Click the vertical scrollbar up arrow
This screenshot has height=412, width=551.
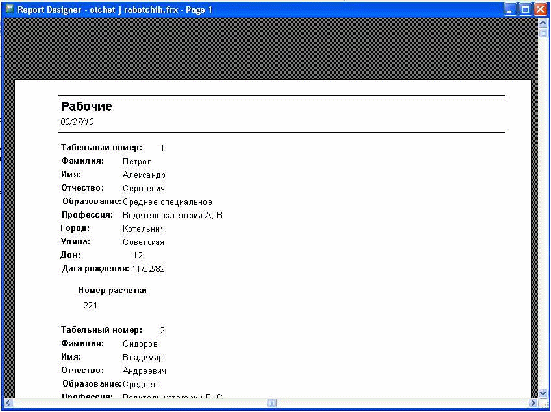(x=543, y=23)
